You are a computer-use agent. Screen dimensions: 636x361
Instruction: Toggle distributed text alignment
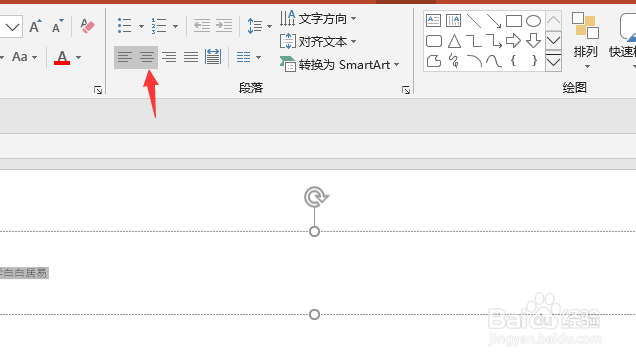(x=213, y=57)
